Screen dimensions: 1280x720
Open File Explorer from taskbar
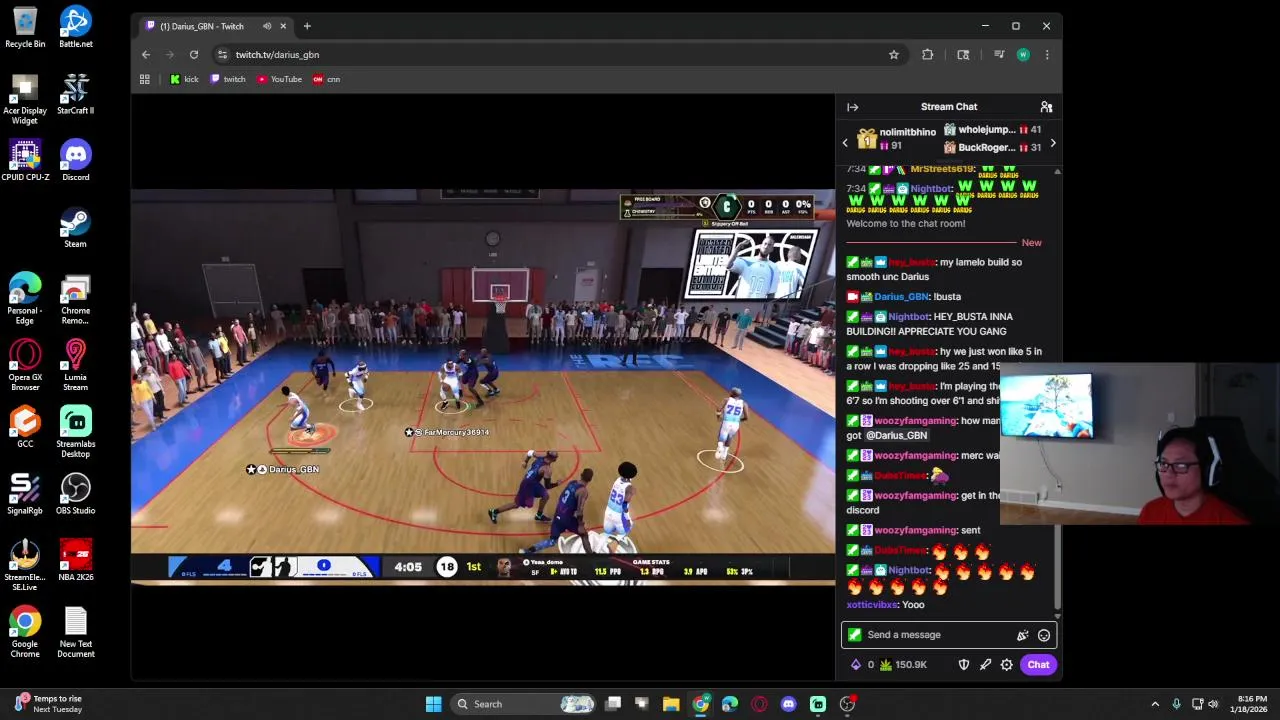coord(671,704)
